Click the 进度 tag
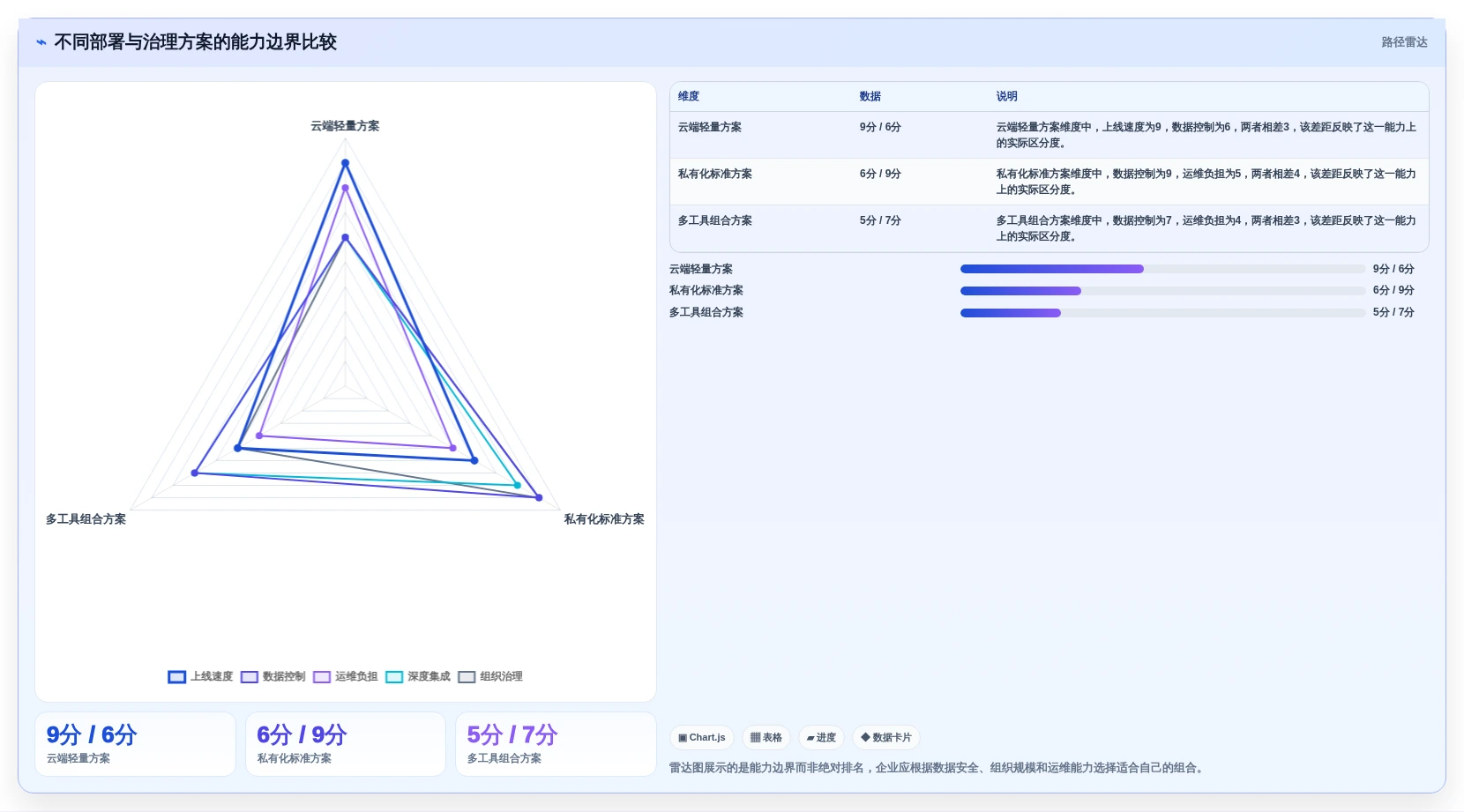Viewport: 1464px width, 812px height. 821,737
